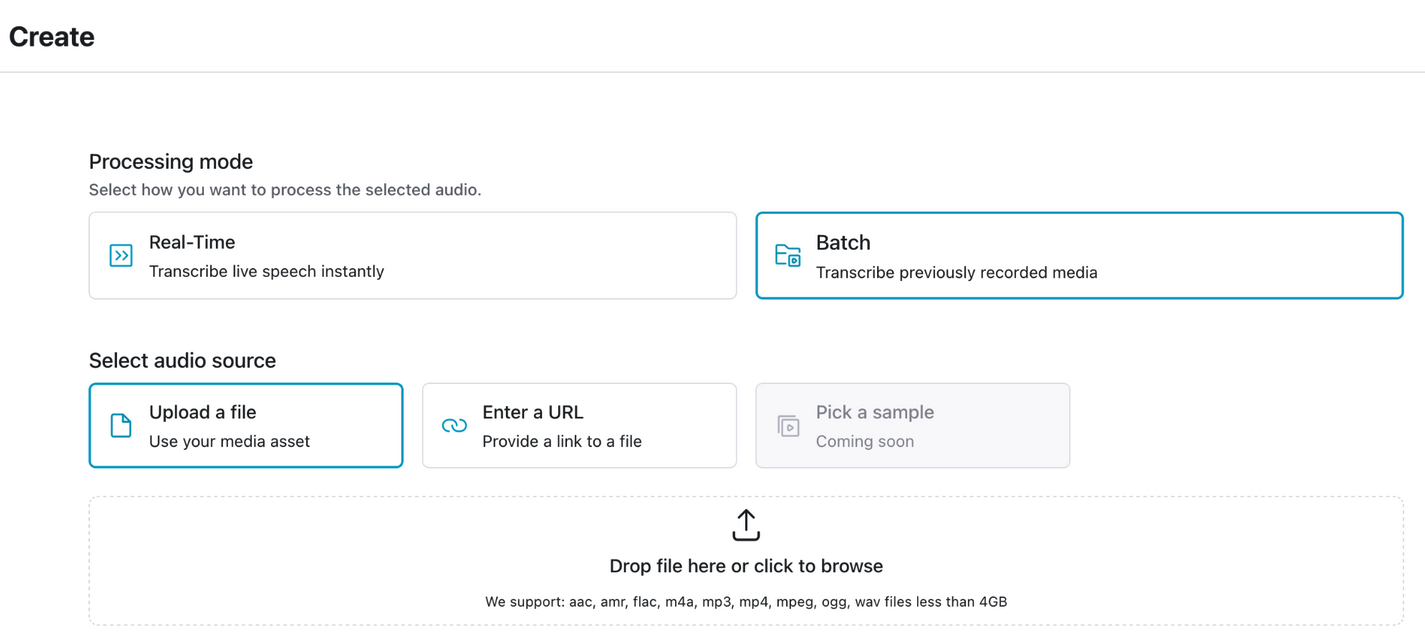Screen dimensions: 1425x644
Task: Click the 'Coming soon' label
Action: coord(865,441)
